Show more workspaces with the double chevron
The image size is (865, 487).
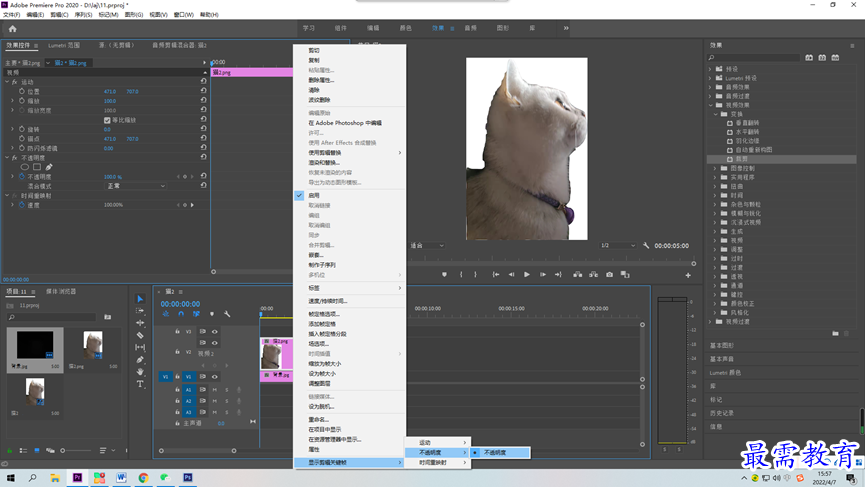point(566,28)
